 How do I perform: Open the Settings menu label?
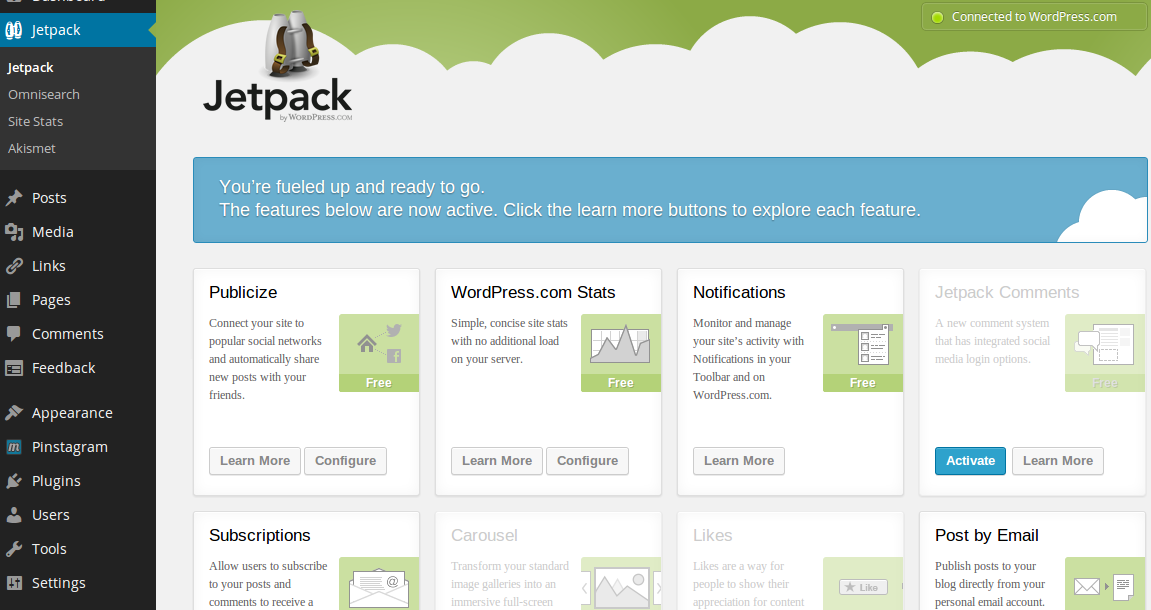(x=59, y=583)
